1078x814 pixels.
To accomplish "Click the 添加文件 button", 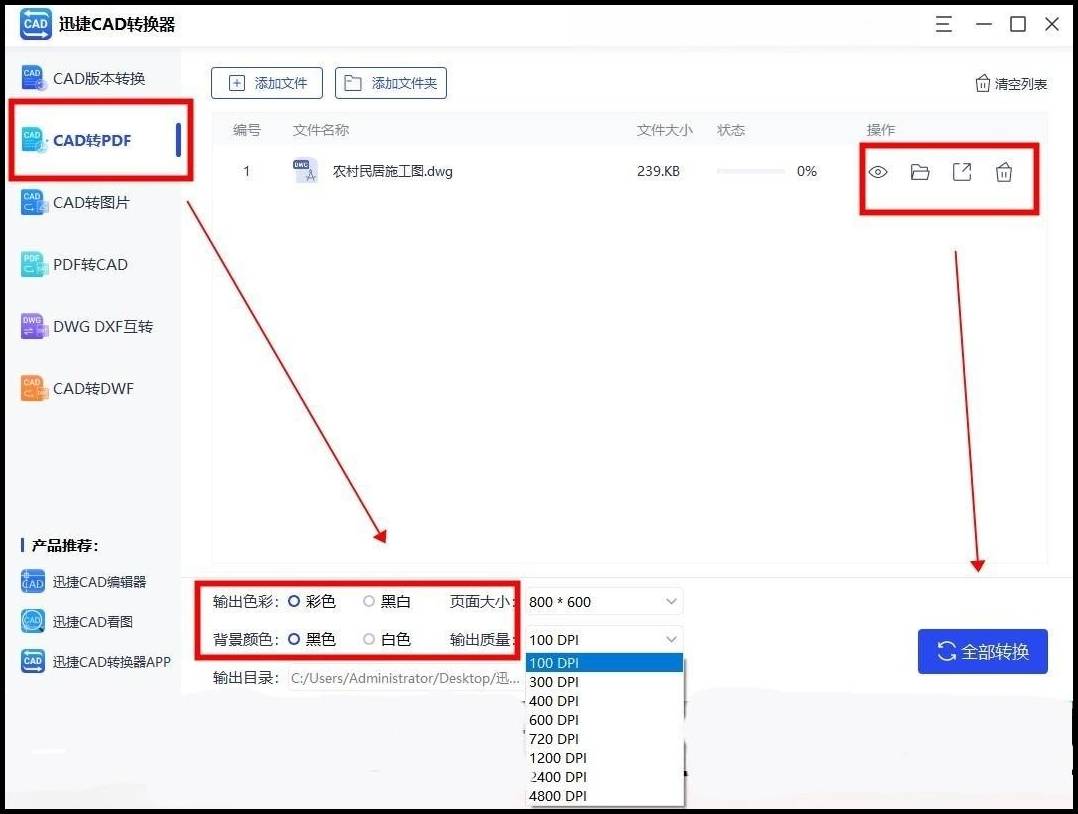I will click(267, 83).
